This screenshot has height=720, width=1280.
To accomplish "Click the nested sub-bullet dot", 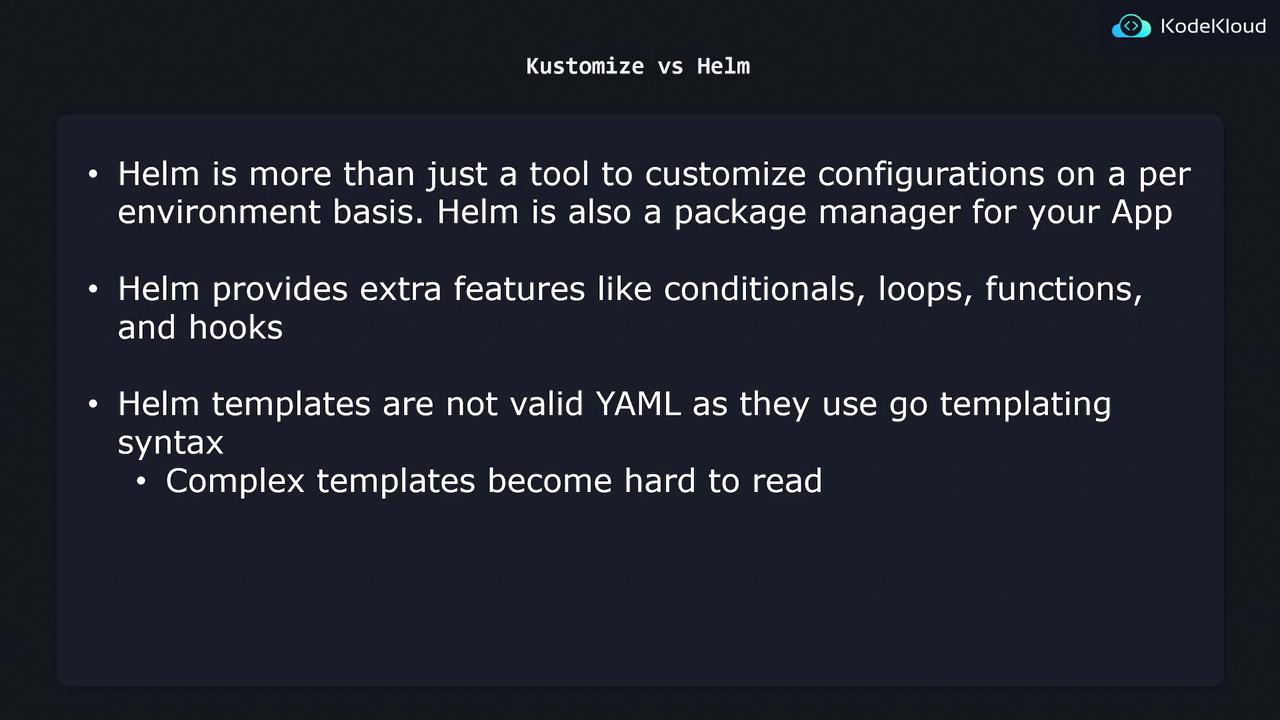I will pyautogui.click(x=141, y=482).
